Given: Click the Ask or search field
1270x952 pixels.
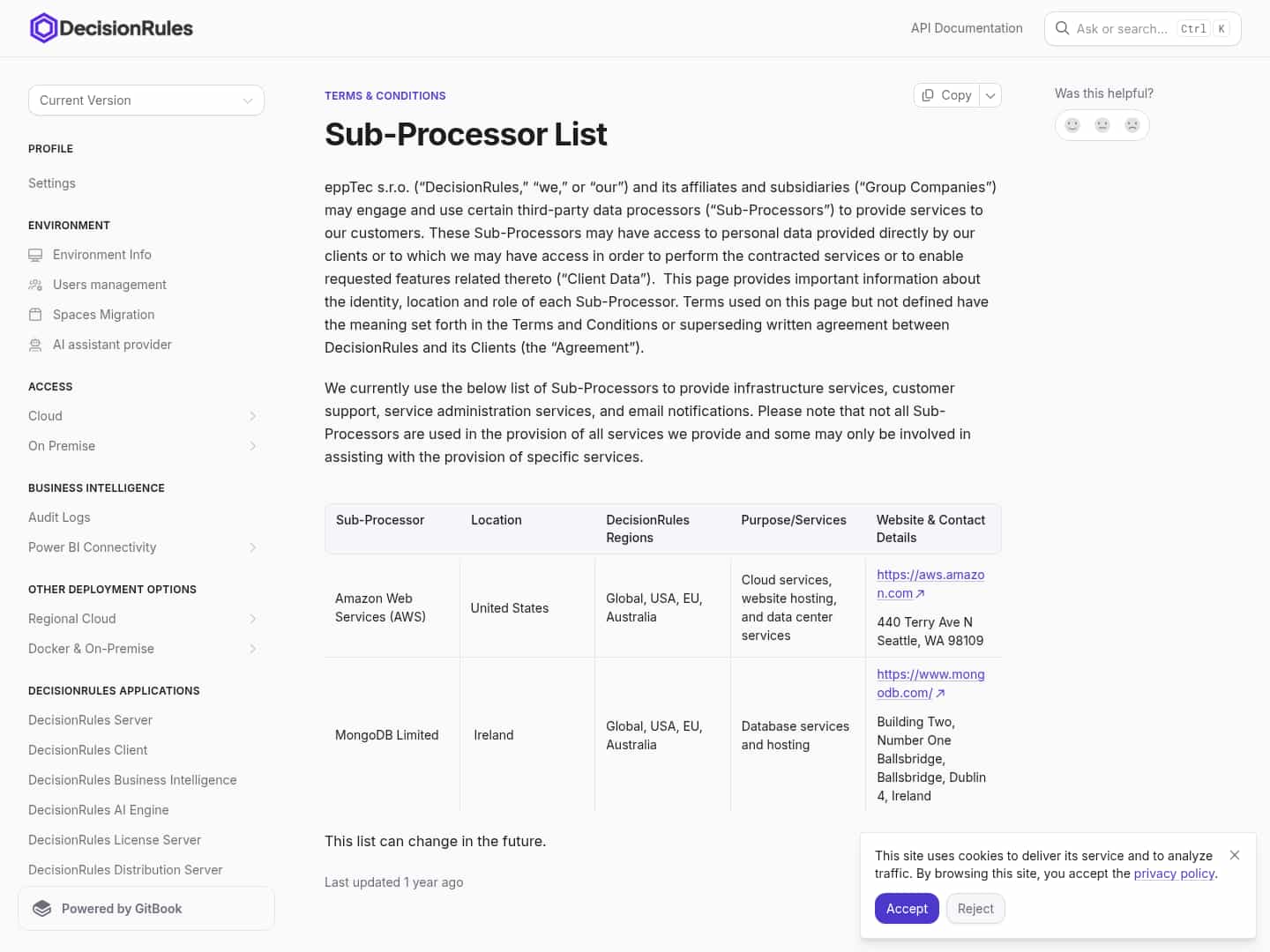Looking at the screenshot, I should pos(1122,28).
